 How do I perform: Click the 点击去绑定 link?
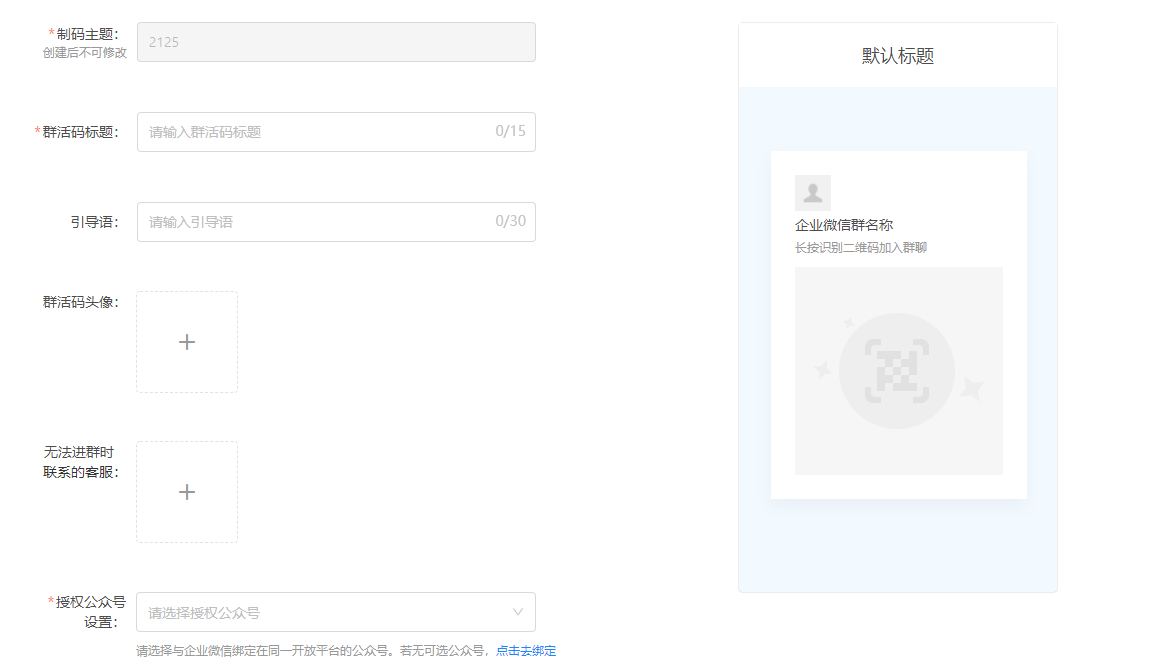pos(526,650)
